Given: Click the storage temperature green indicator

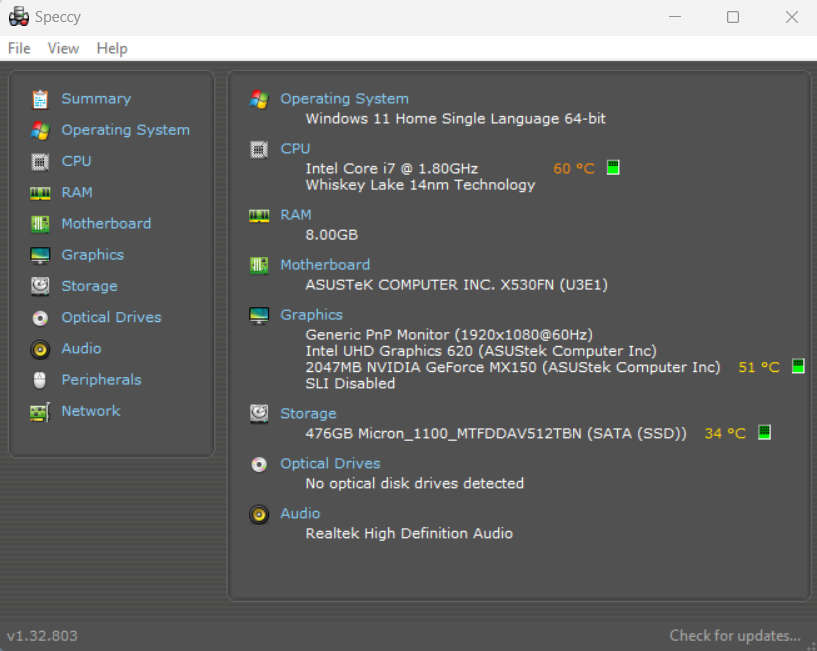Looking at the screenshot, I should [x=764, y=433].
